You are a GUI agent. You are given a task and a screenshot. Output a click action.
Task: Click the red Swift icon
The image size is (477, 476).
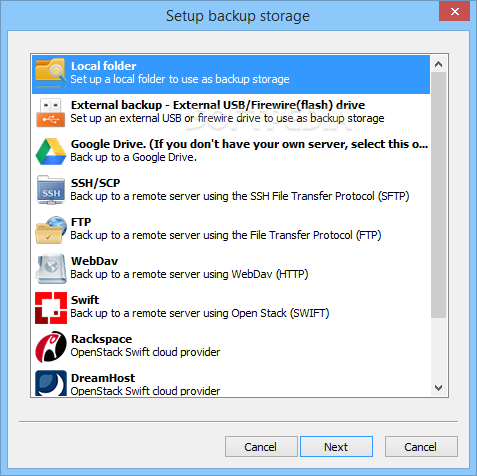51,308
